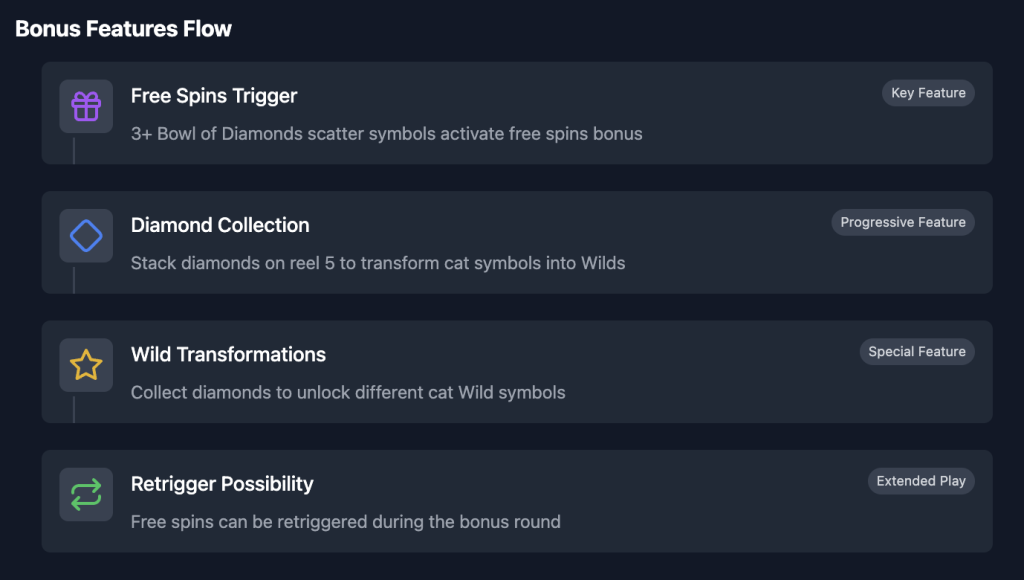Click the Special Feature badge

click(x=917, y=351)
